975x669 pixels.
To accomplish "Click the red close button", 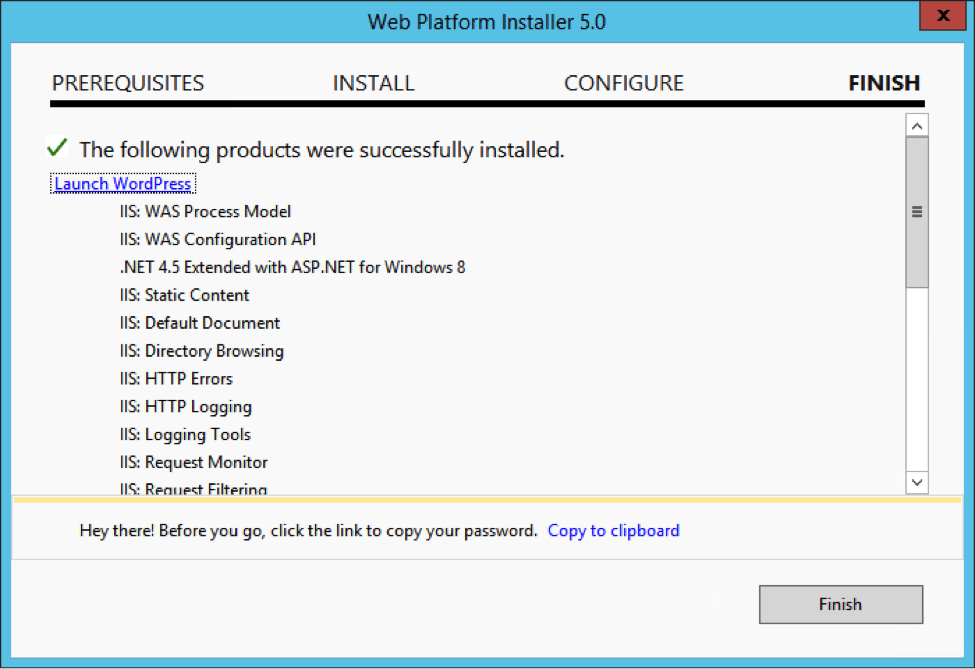I will pyautogui.click(x=943, y=16).
